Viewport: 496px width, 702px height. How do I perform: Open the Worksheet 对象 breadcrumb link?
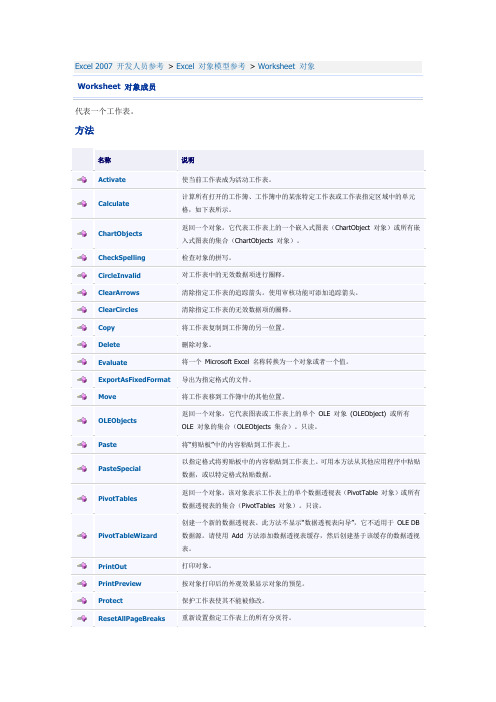coord(286,66)
